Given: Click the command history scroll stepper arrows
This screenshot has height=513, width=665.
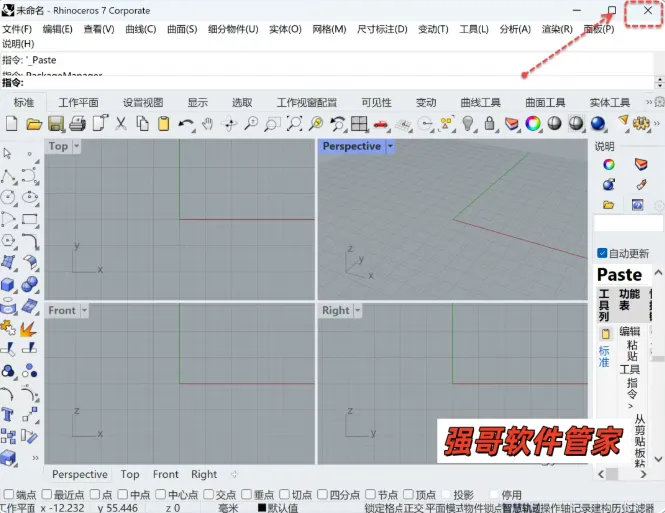Looking at the screenshot, I should [x=659, y=82].
